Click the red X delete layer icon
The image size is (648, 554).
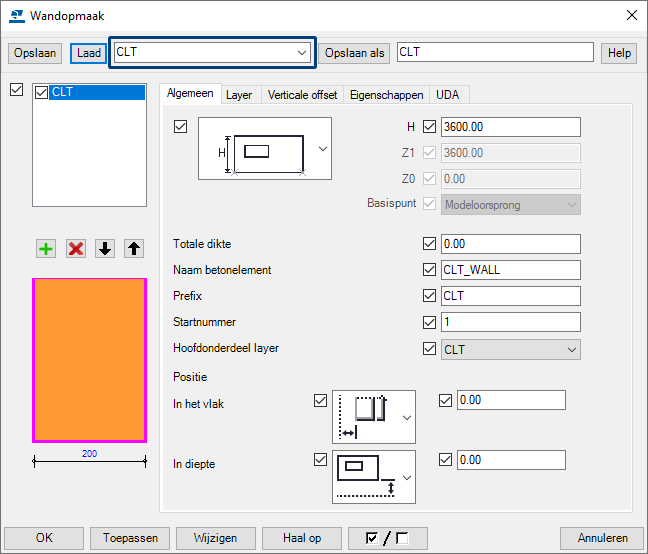tap(75, 249)
